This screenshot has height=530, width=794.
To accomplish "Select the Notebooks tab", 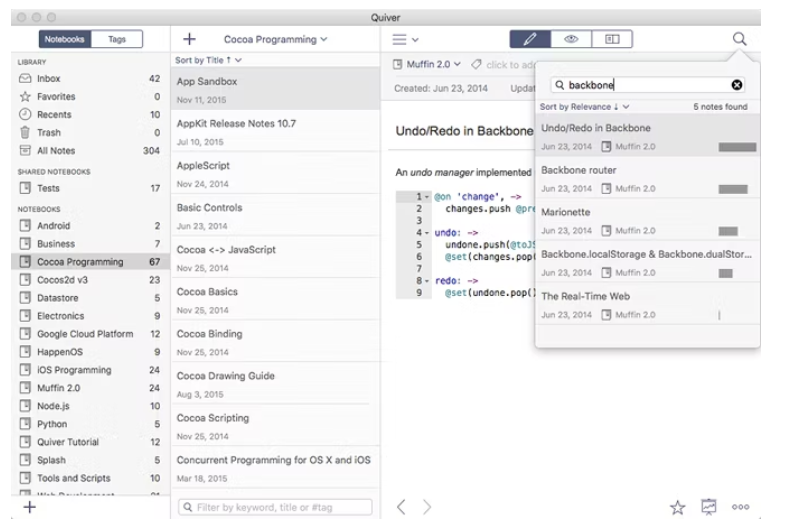I will click(64, 39).
